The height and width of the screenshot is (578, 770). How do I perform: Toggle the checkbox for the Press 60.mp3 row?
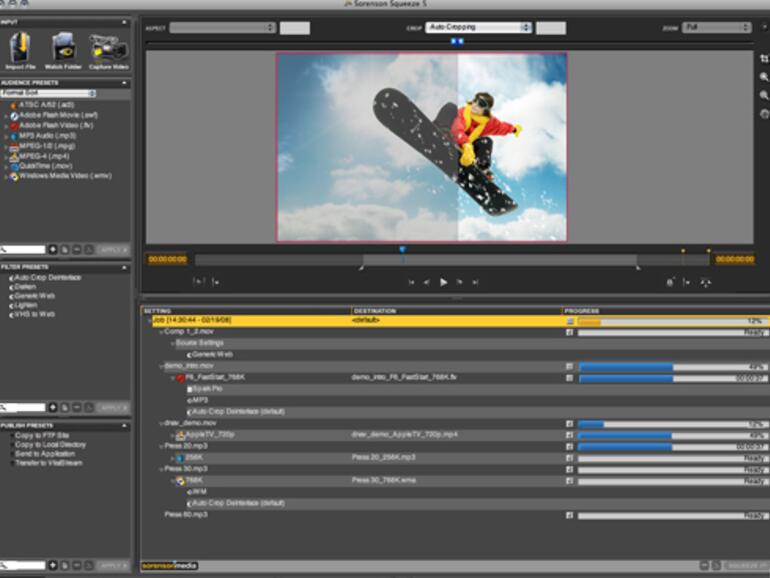[x=570, y=516]
